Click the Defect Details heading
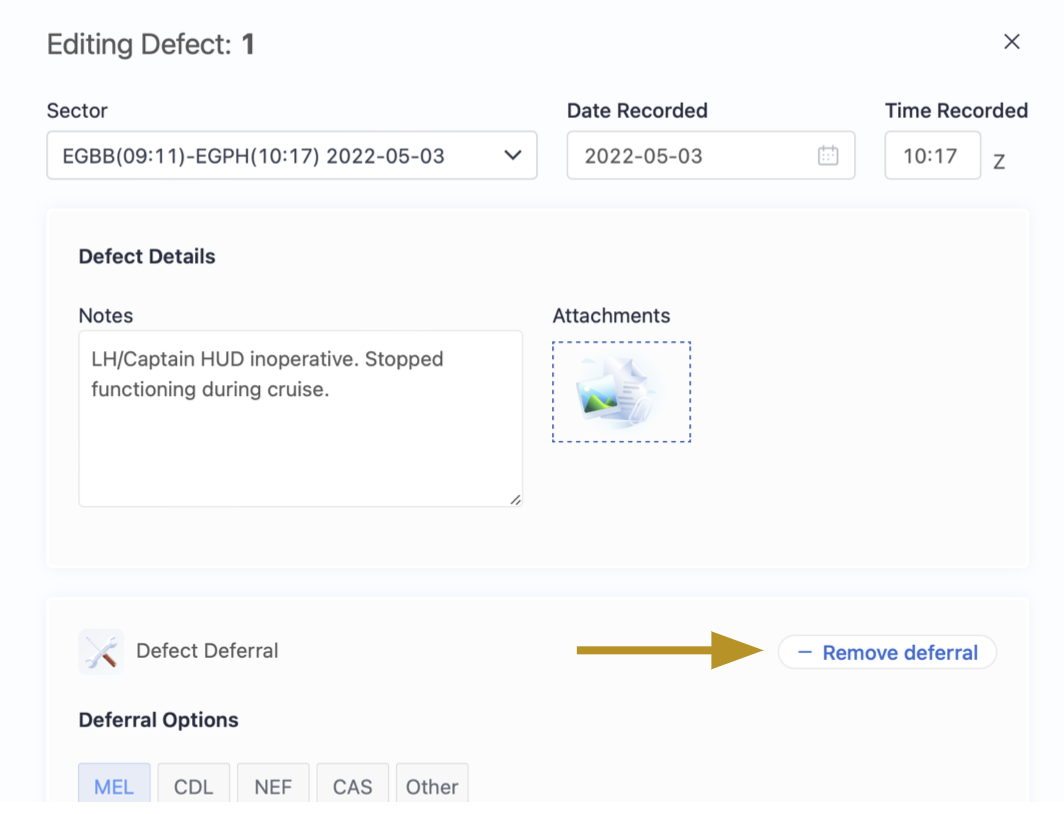This screenshot has height=814, width=1064. click(x=147, y=257)
